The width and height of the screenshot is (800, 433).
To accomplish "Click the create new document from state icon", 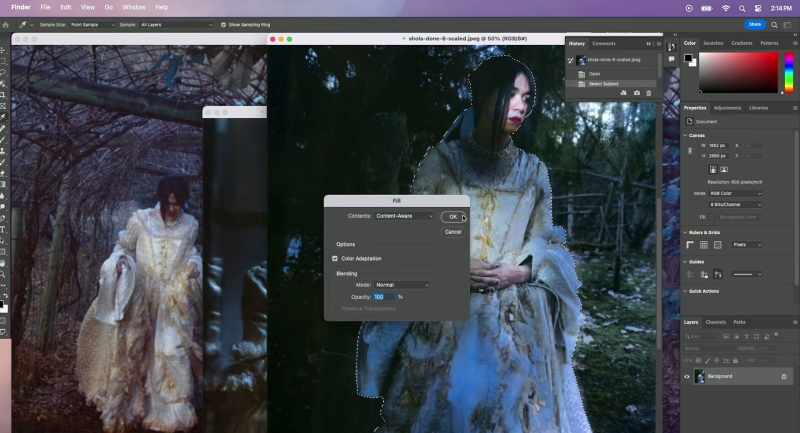I will (x=623, y=93).
